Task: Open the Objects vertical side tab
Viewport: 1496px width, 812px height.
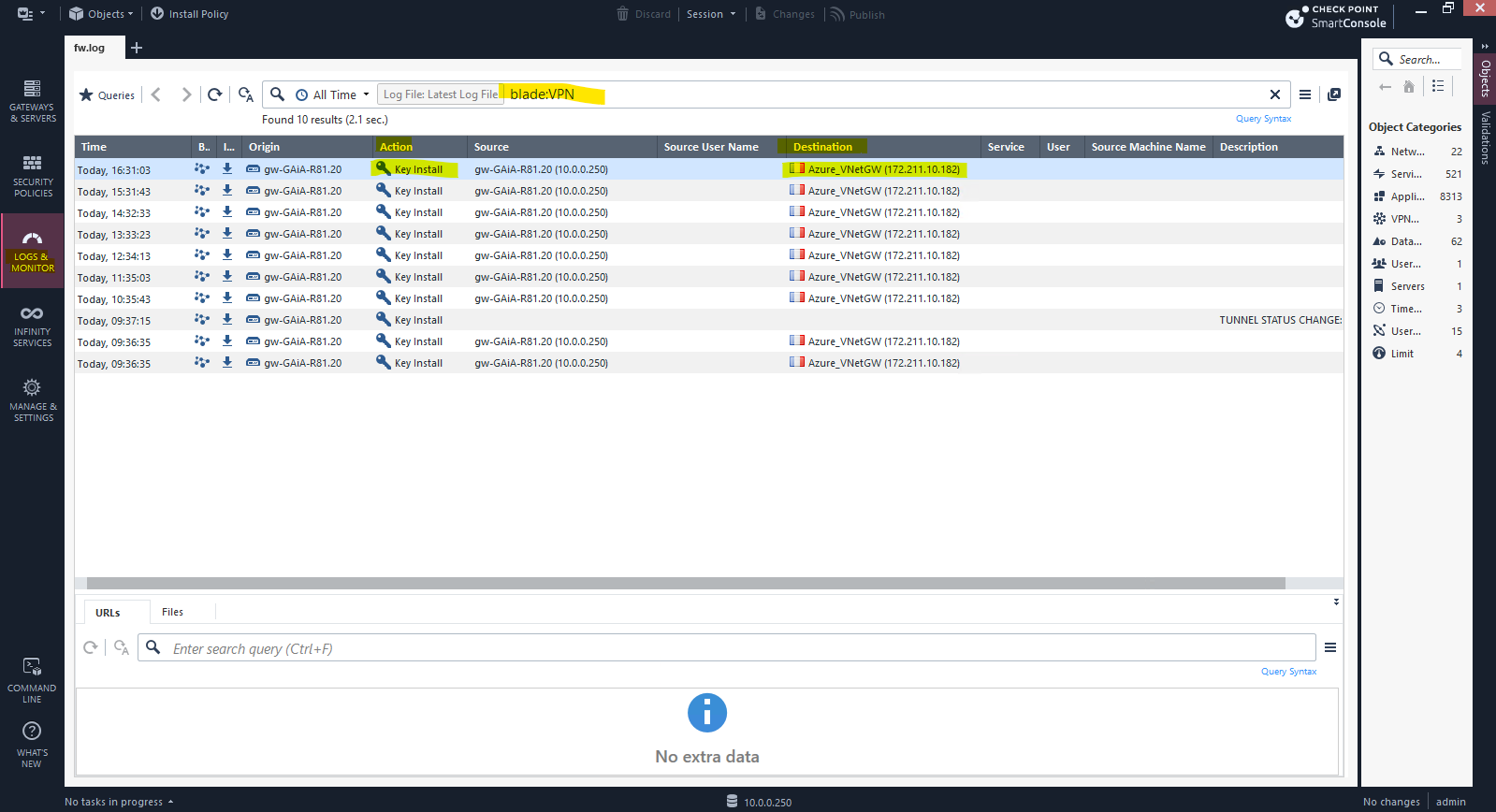Action: [x=1485, y=78]
